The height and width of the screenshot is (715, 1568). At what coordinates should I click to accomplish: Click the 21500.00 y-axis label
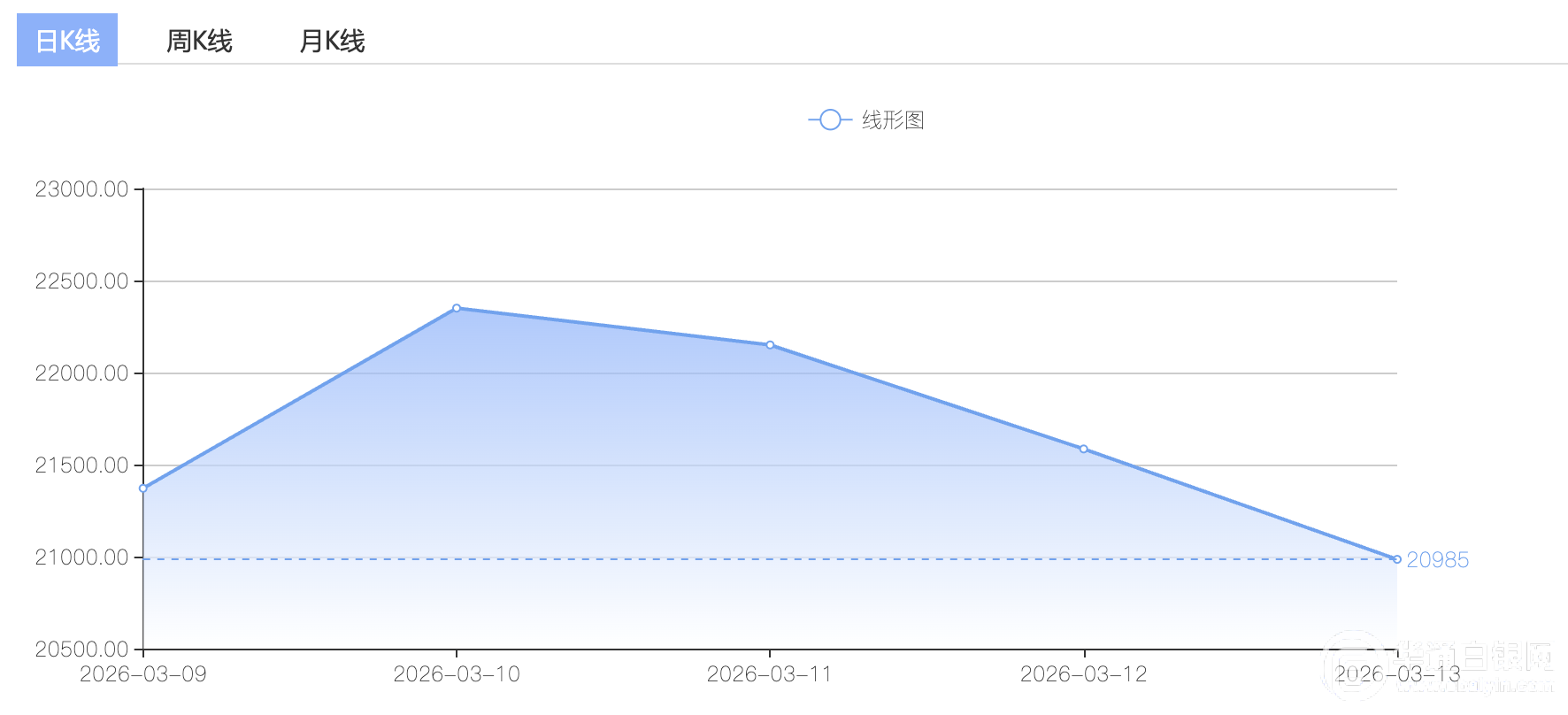81,465
